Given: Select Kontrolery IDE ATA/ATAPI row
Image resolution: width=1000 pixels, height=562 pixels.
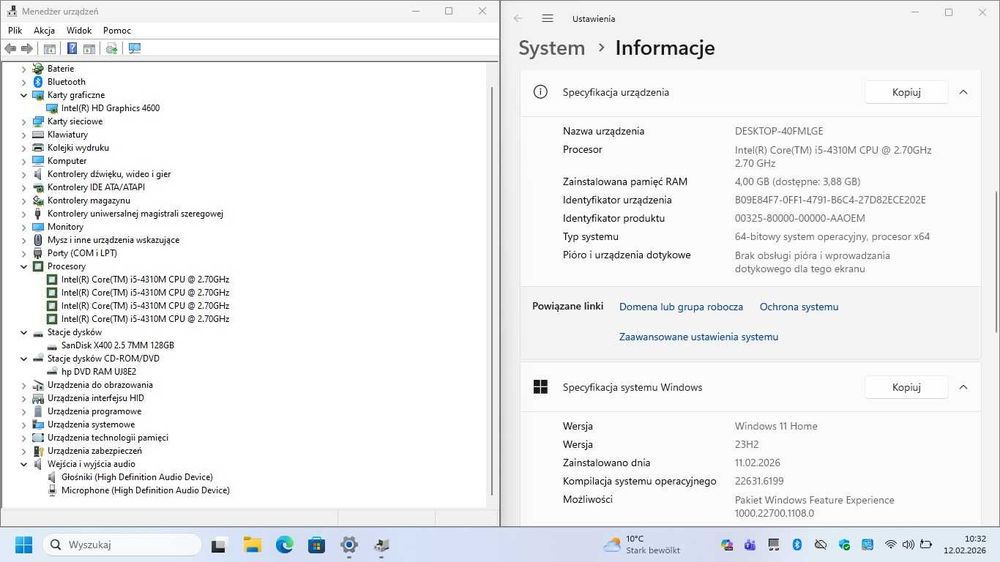Looking at the screenshot, I should click(x=96, y=188).
